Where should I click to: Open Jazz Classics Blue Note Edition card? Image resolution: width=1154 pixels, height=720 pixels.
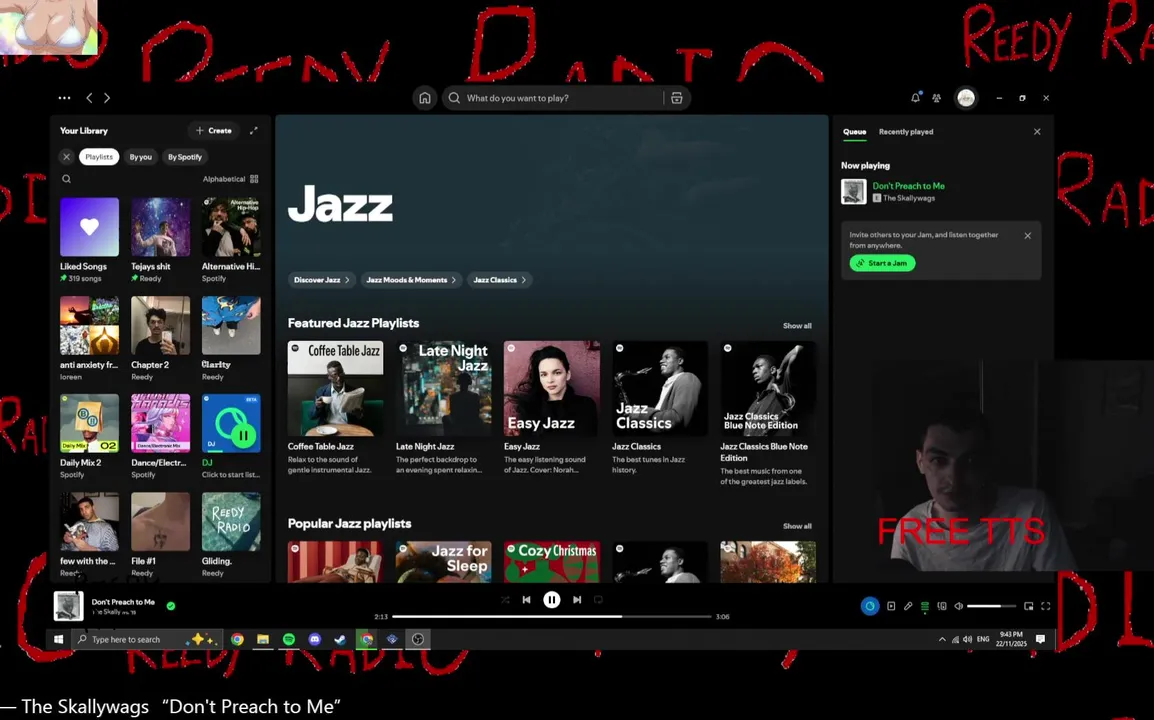click(768, 413)
